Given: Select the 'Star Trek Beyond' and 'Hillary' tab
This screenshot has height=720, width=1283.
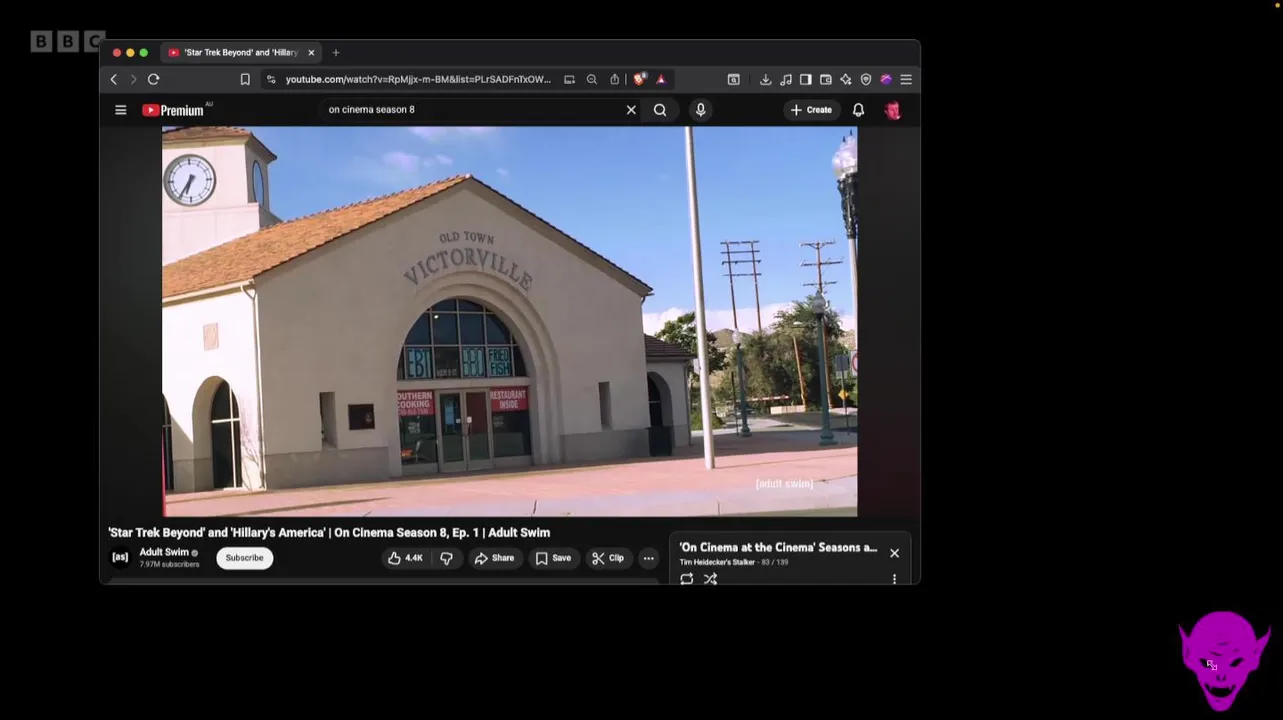Looking at the screenshot, I should (x=241, y=52).
